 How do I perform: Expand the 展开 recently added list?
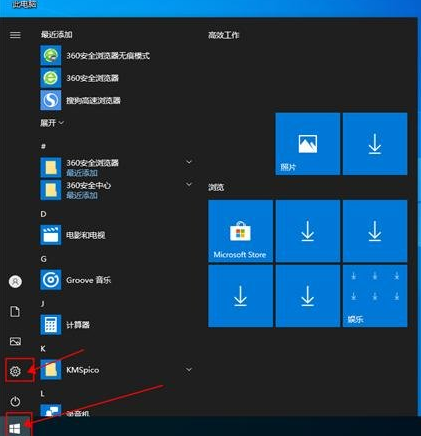tap(52, 123)
